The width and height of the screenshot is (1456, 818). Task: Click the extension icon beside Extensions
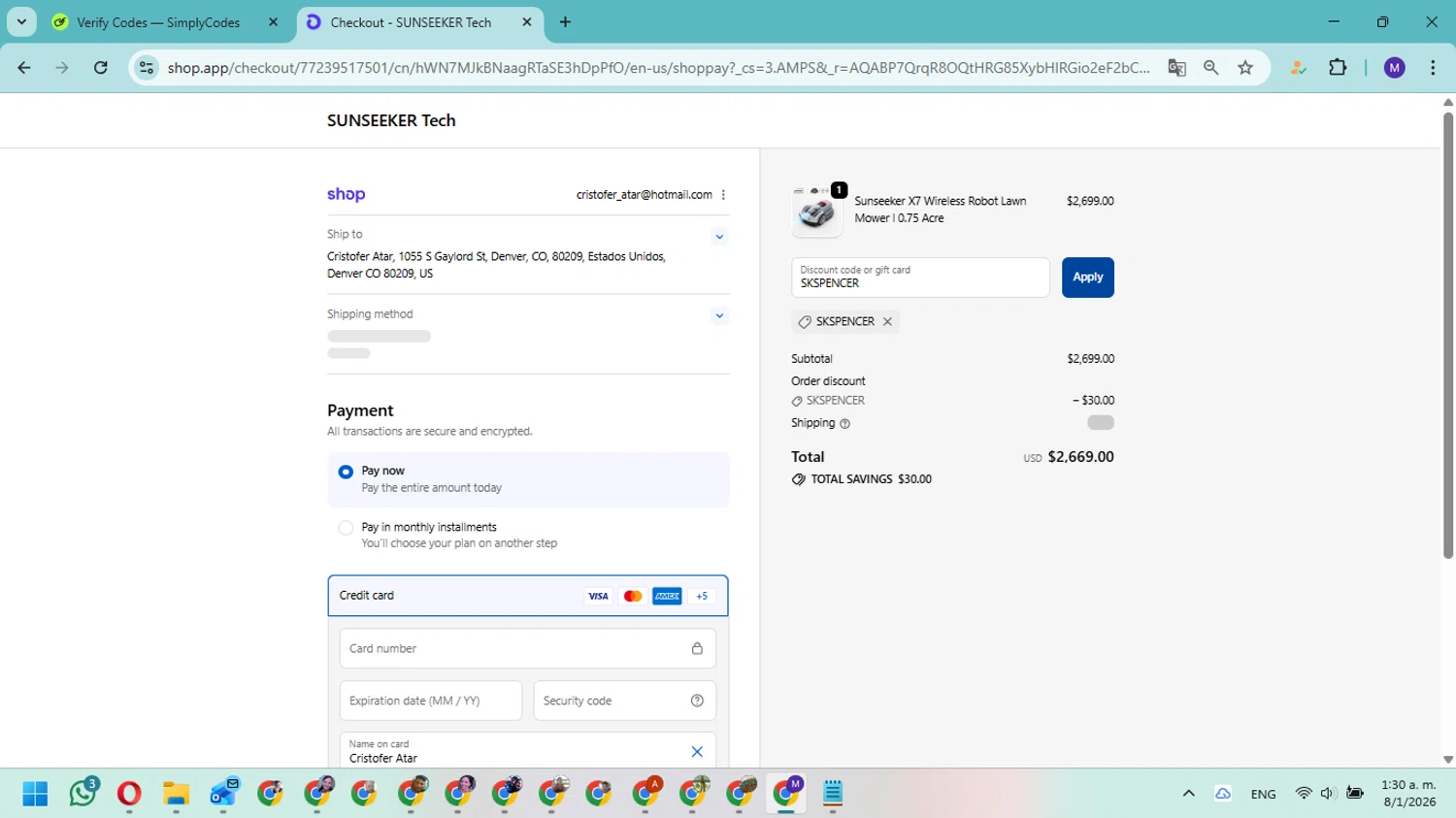1298,68
